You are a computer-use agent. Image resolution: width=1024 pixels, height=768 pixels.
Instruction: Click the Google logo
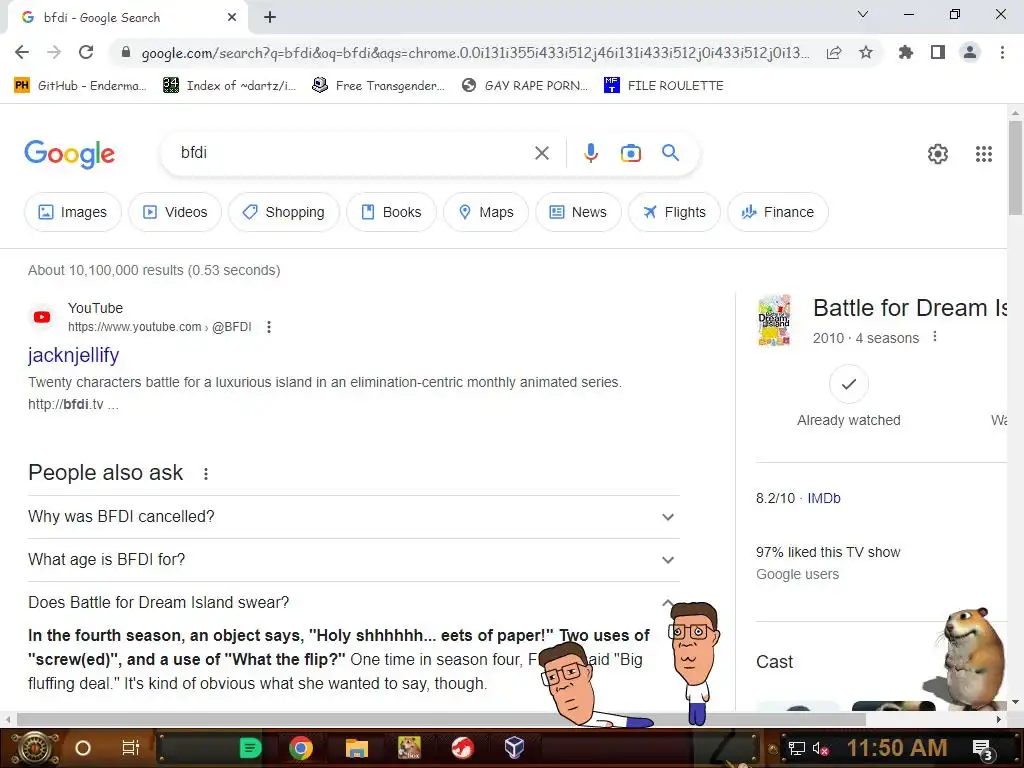[x=69, y=154]
